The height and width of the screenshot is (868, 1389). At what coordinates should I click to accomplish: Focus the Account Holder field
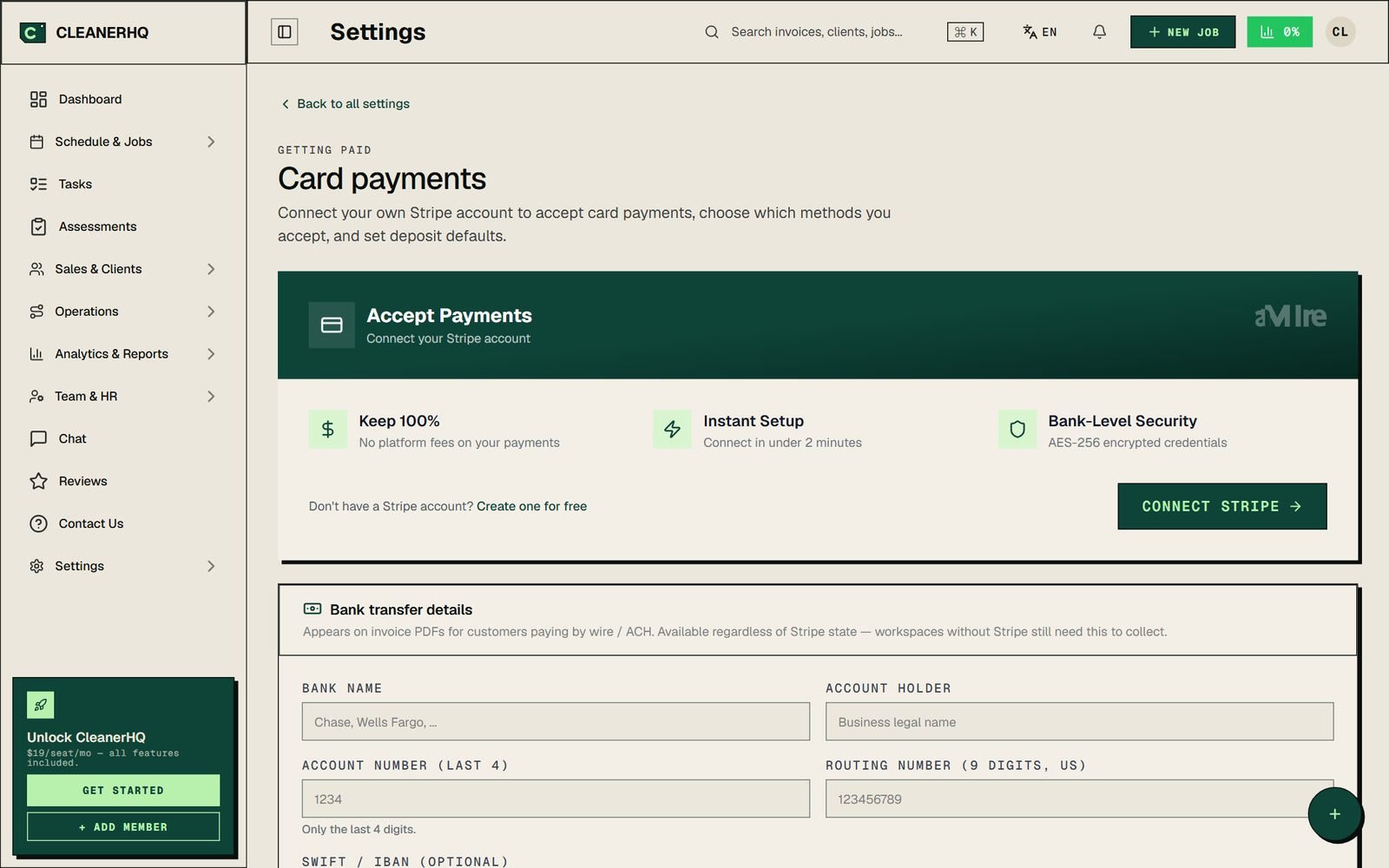tap(1079, 721)
